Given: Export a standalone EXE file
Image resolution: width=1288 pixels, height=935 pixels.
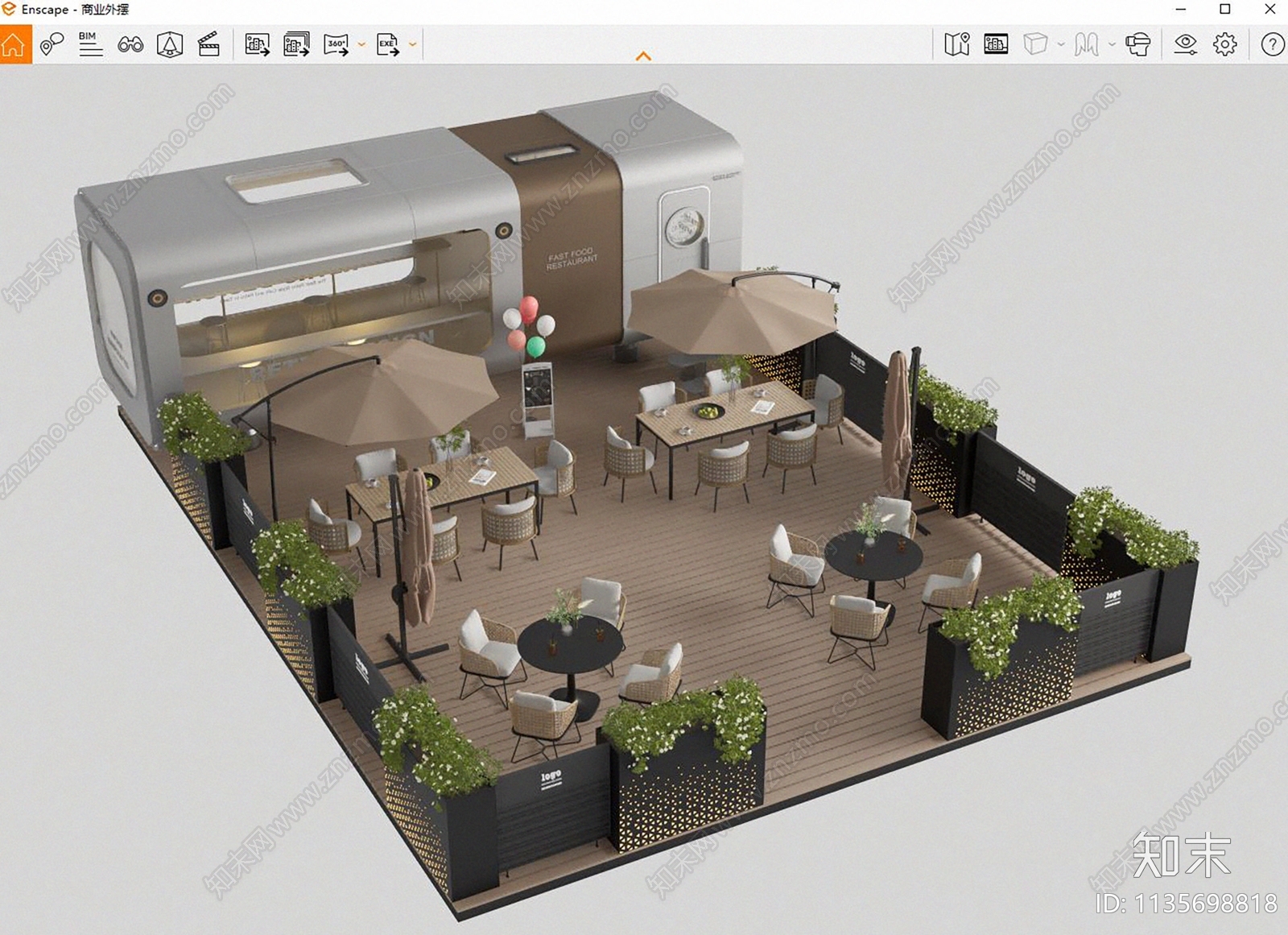Looking at the screenshot, I should tap(388, 44).
